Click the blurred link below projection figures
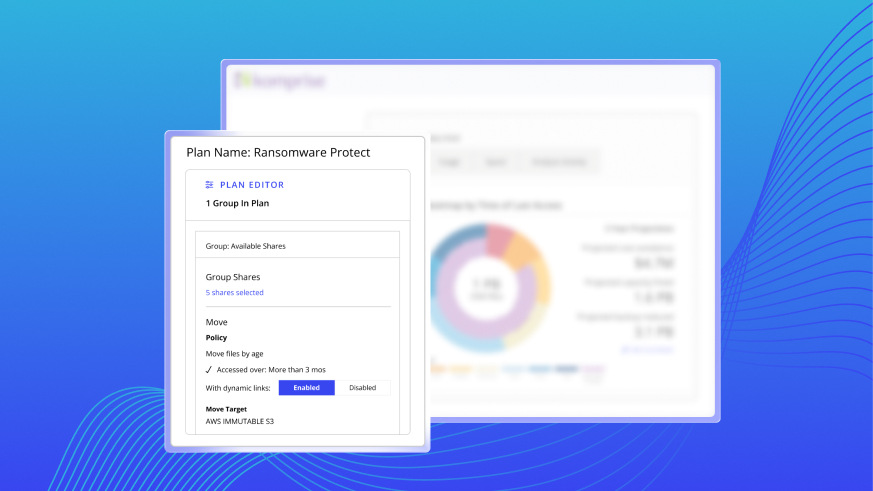This screenshot has width=873, height=491. coord(647,349)
